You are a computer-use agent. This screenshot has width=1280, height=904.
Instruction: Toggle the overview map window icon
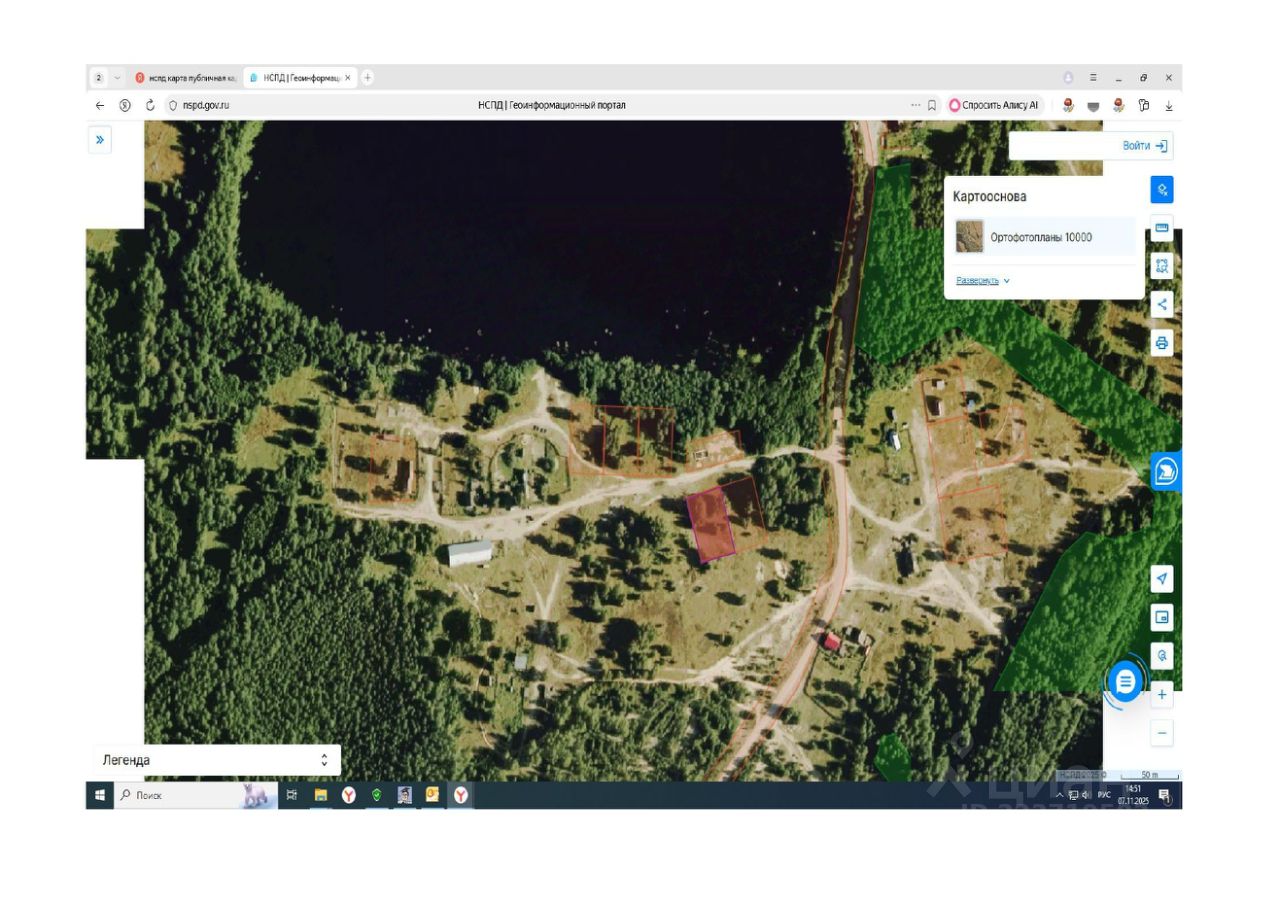[x=1162, y=617]
